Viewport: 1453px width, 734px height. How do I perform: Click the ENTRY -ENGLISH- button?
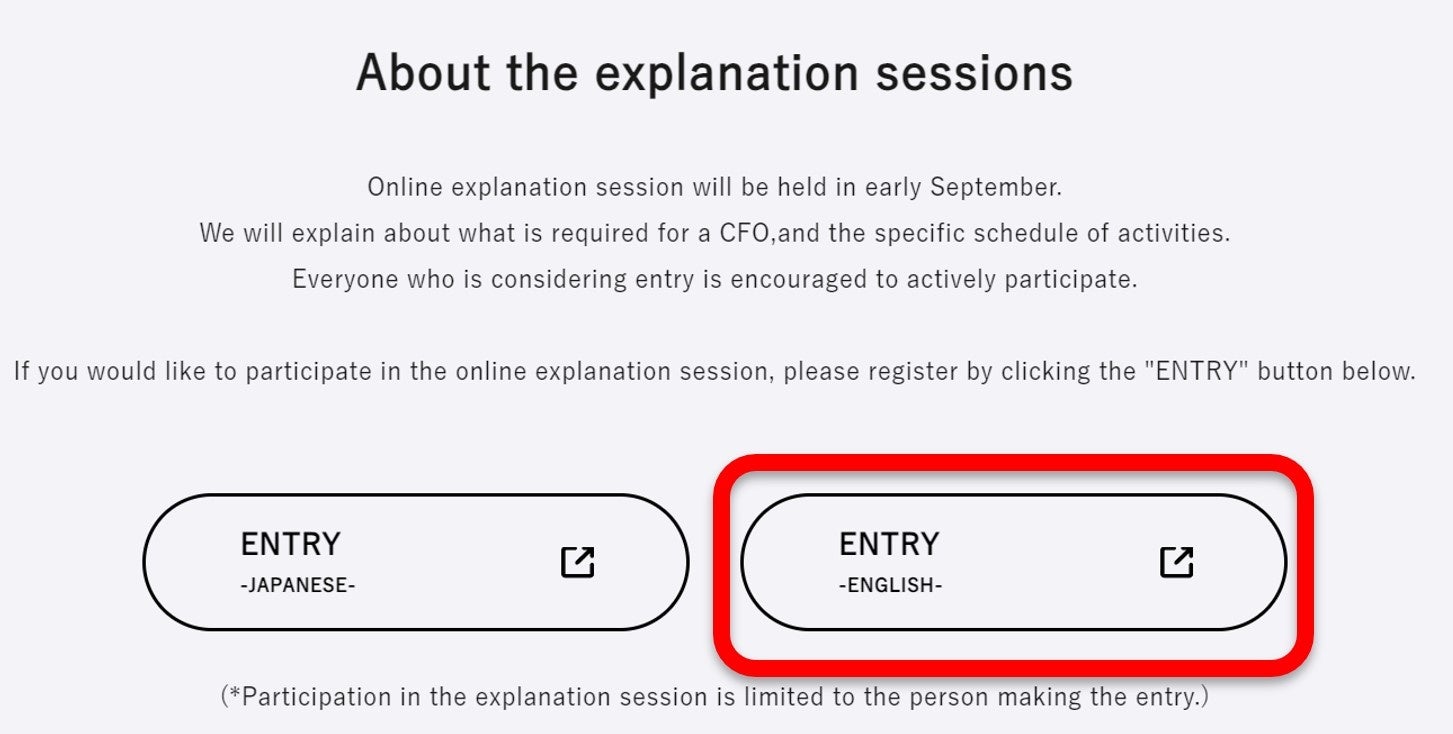click(1013, 562)
